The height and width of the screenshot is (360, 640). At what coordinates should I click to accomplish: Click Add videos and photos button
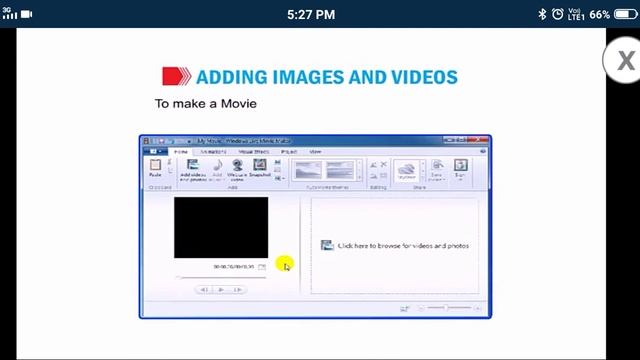(x=193, y=170)
